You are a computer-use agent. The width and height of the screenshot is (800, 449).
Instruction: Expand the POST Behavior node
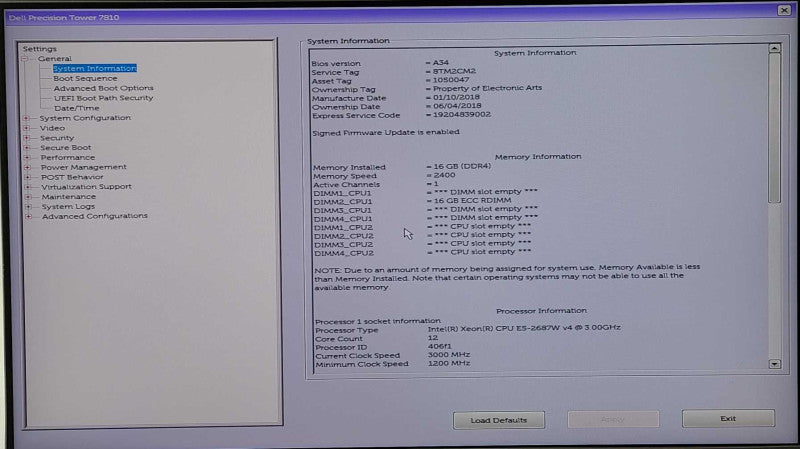(28, 177)
